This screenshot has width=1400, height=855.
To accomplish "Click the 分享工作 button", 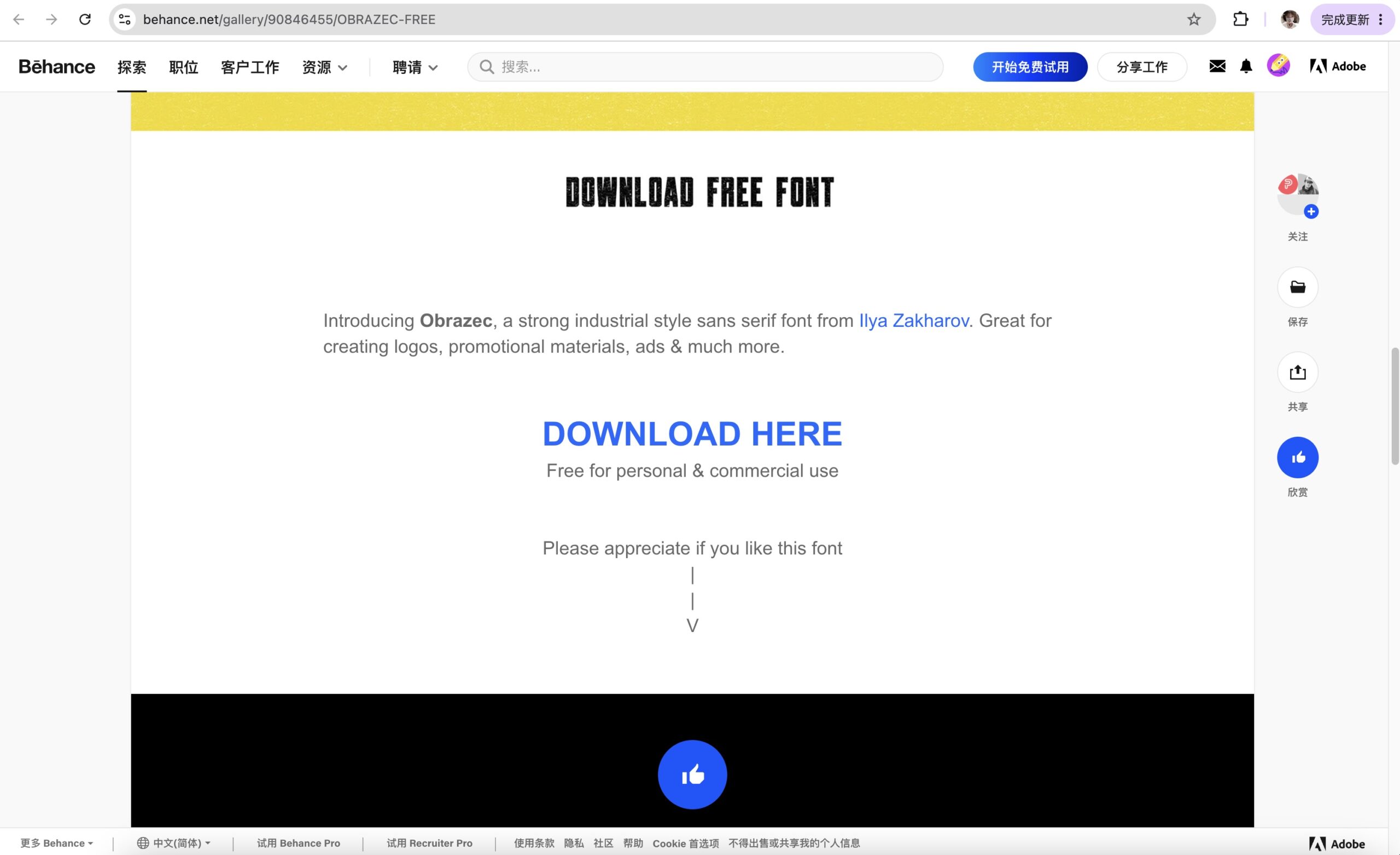I will coord(1142,67).
